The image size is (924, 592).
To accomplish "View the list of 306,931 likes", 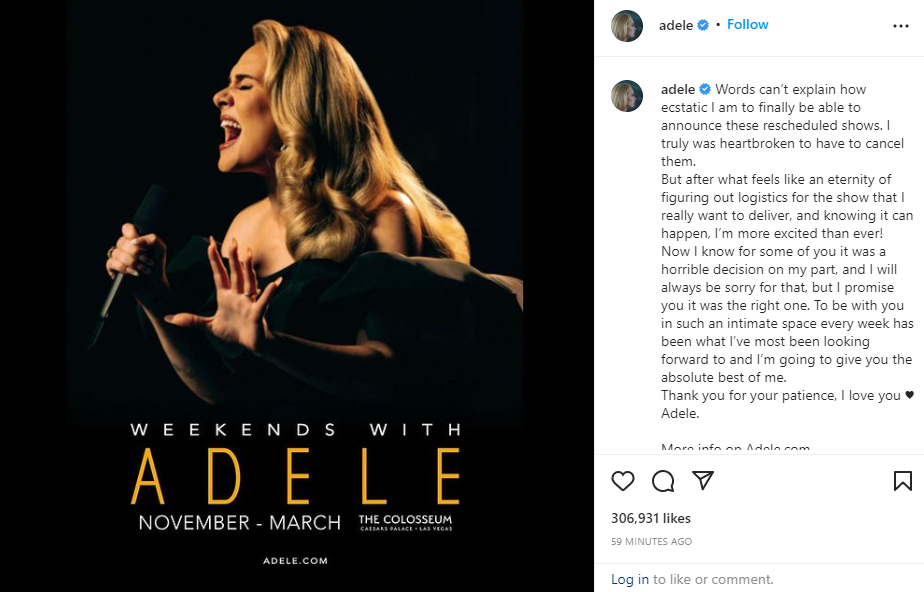I will tap(650, 518).
